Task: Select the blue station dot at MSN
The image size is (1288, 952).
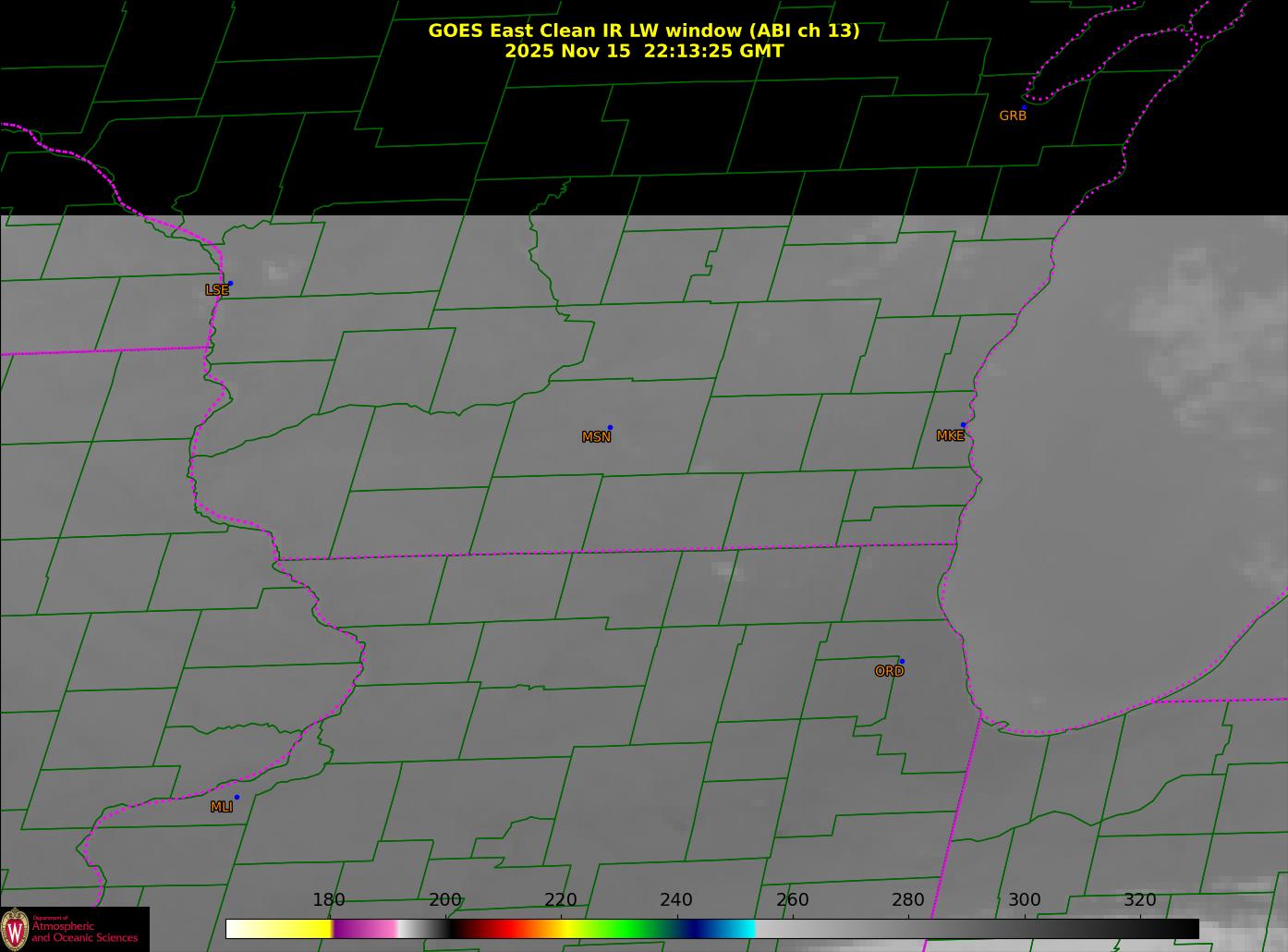Action: 610,428
